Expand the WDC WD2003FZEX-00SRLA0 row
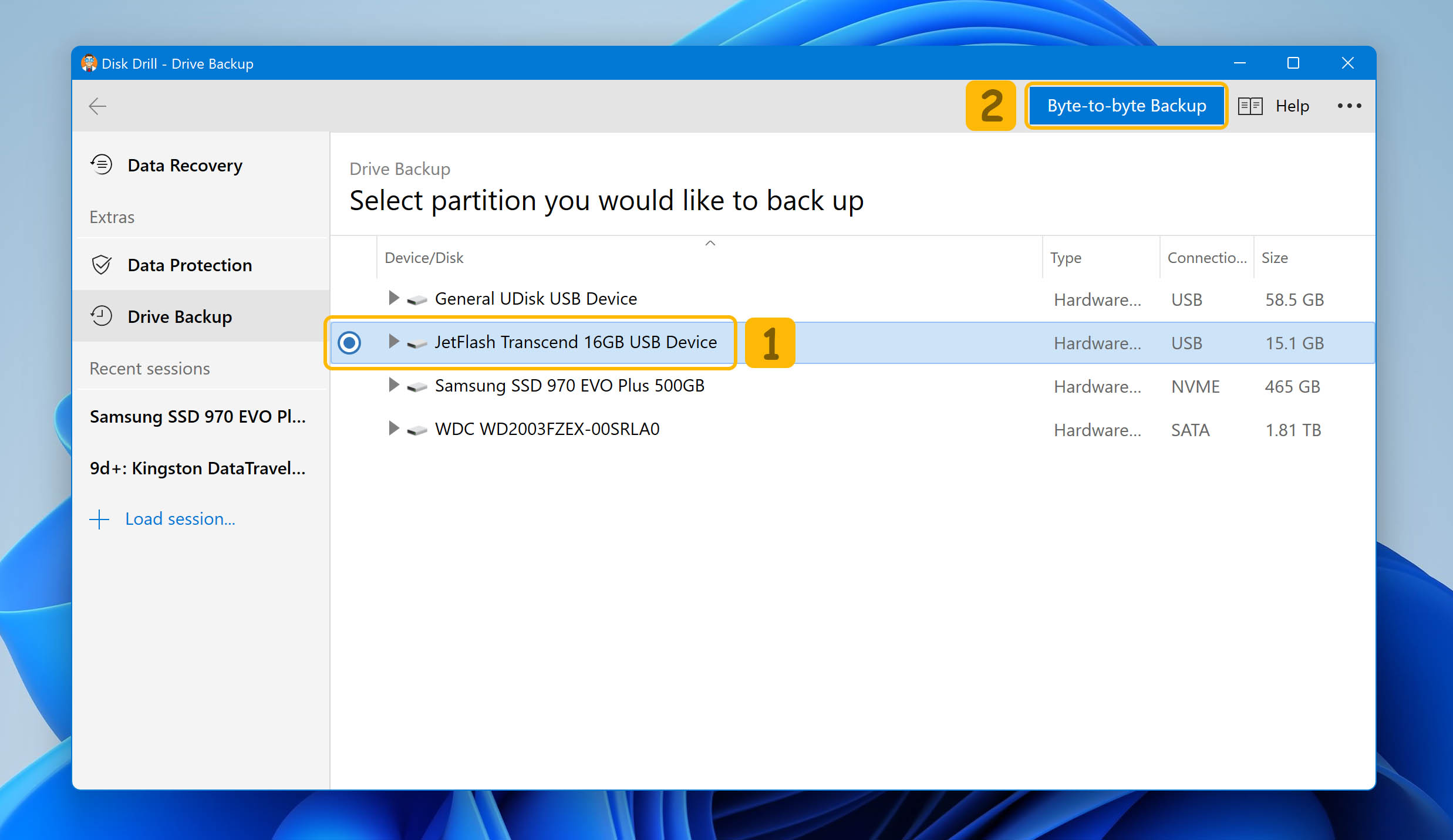Screen dimensions: 1453x840 [x=394, y=429]
